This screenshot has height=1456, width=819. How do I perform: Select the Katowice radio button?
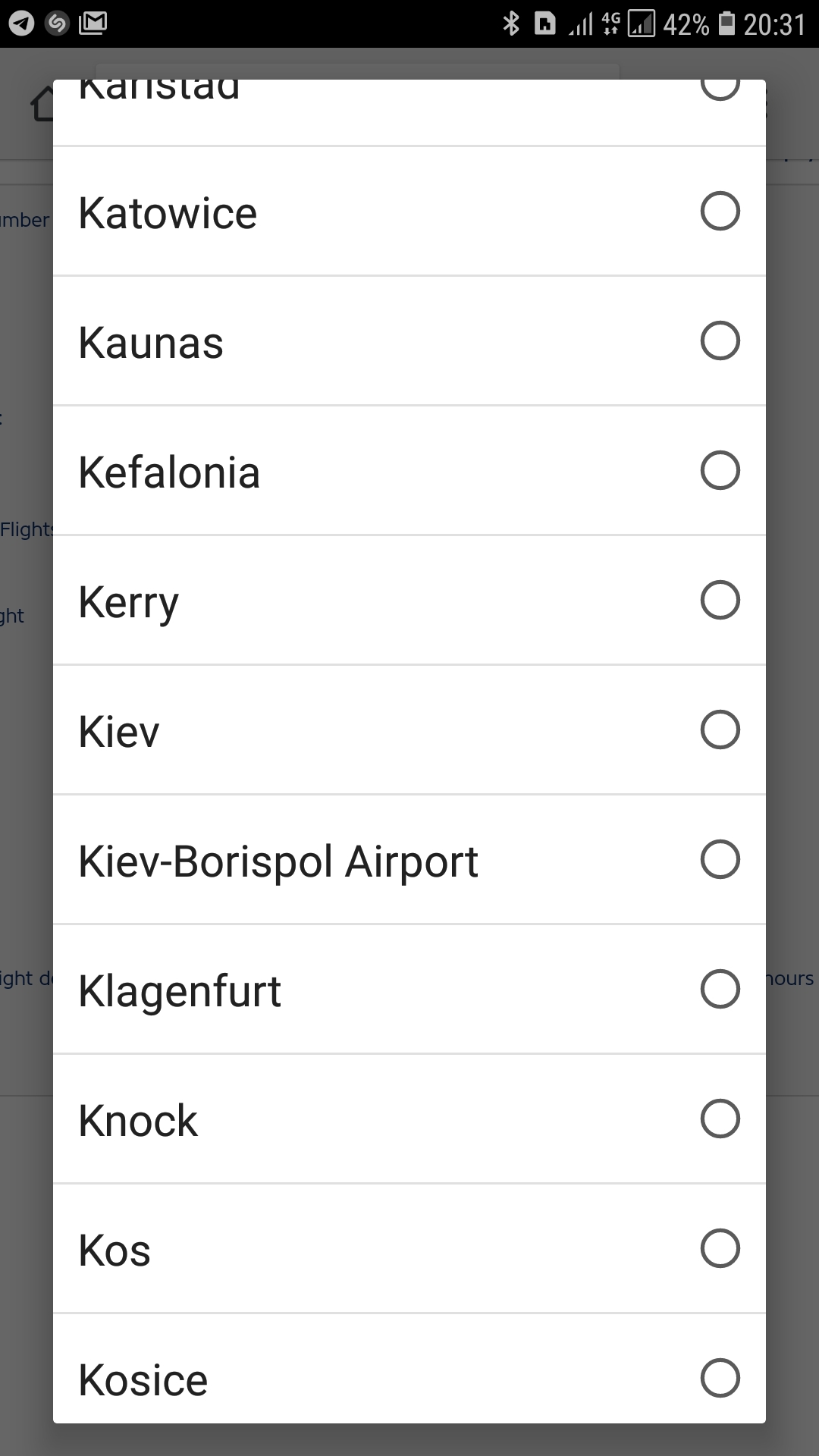720,211
